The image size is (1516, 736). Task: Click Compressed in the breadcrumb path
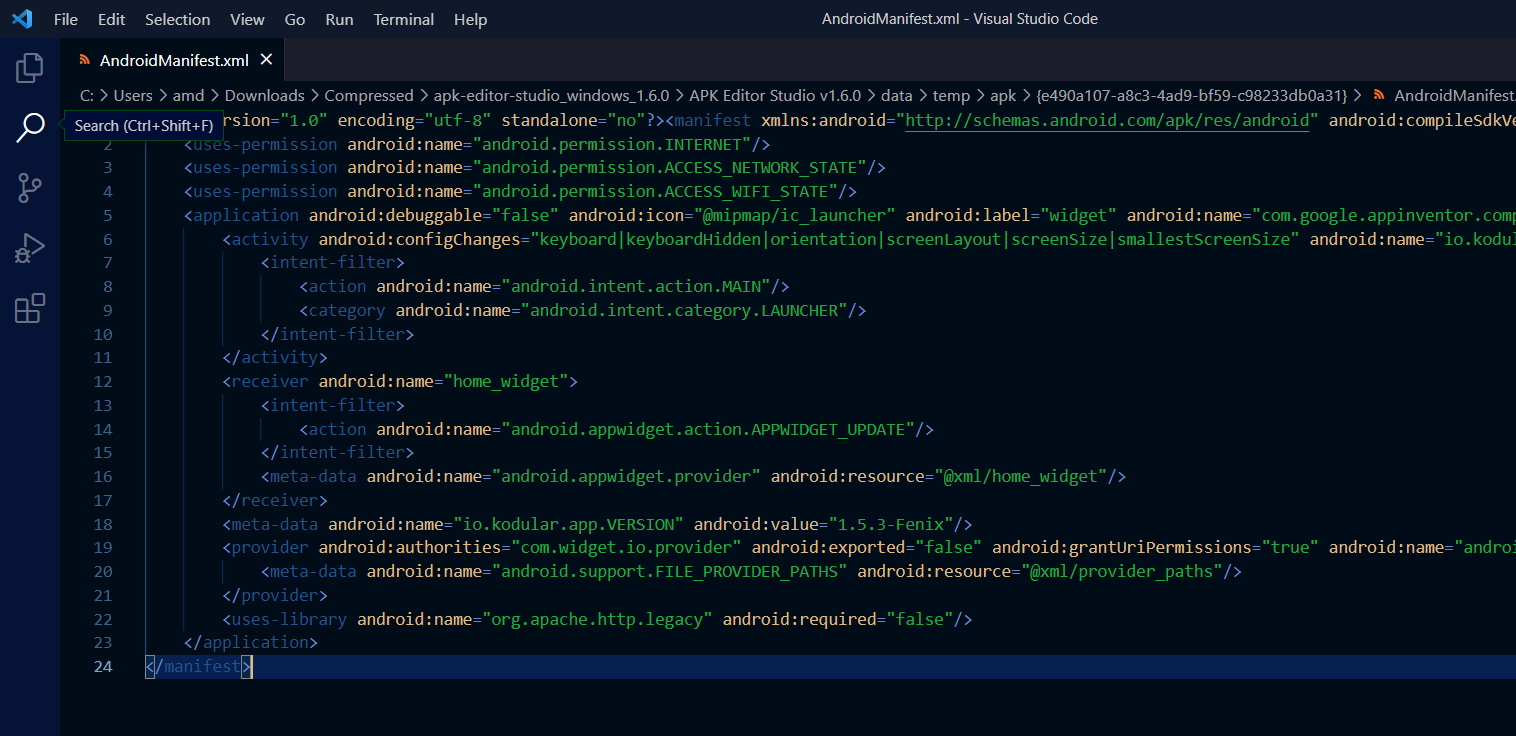coord(369,95)
